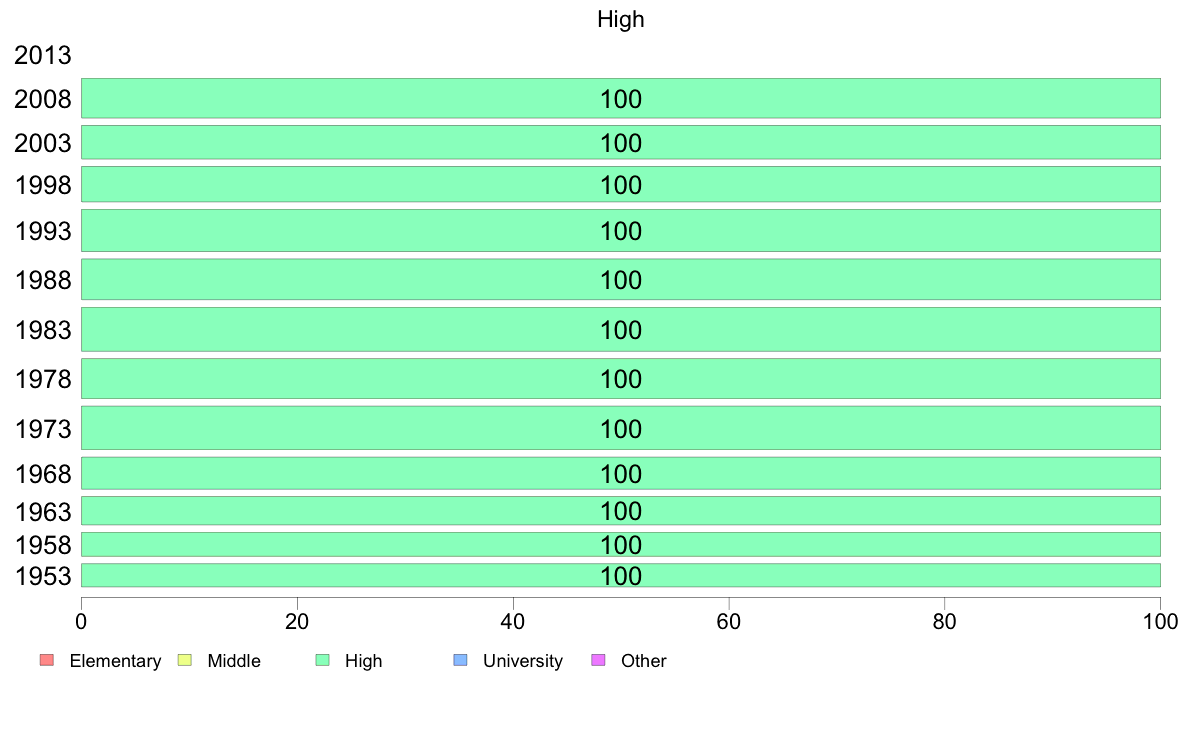Screen dimensions: 1188x736
Task: Click the 1958 year axis label
Action: click(x=43, y=545)
